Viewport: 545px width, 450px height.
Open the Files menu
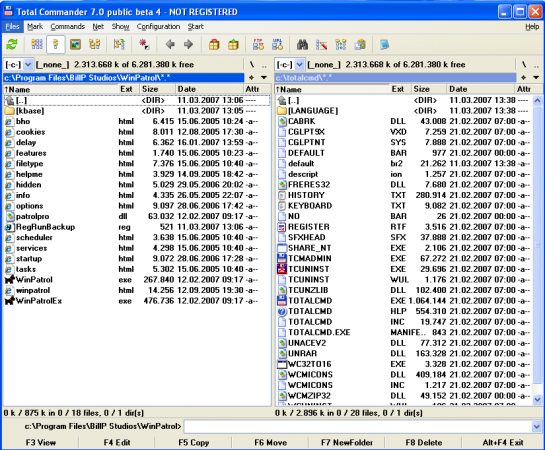(x=12, y=27)
